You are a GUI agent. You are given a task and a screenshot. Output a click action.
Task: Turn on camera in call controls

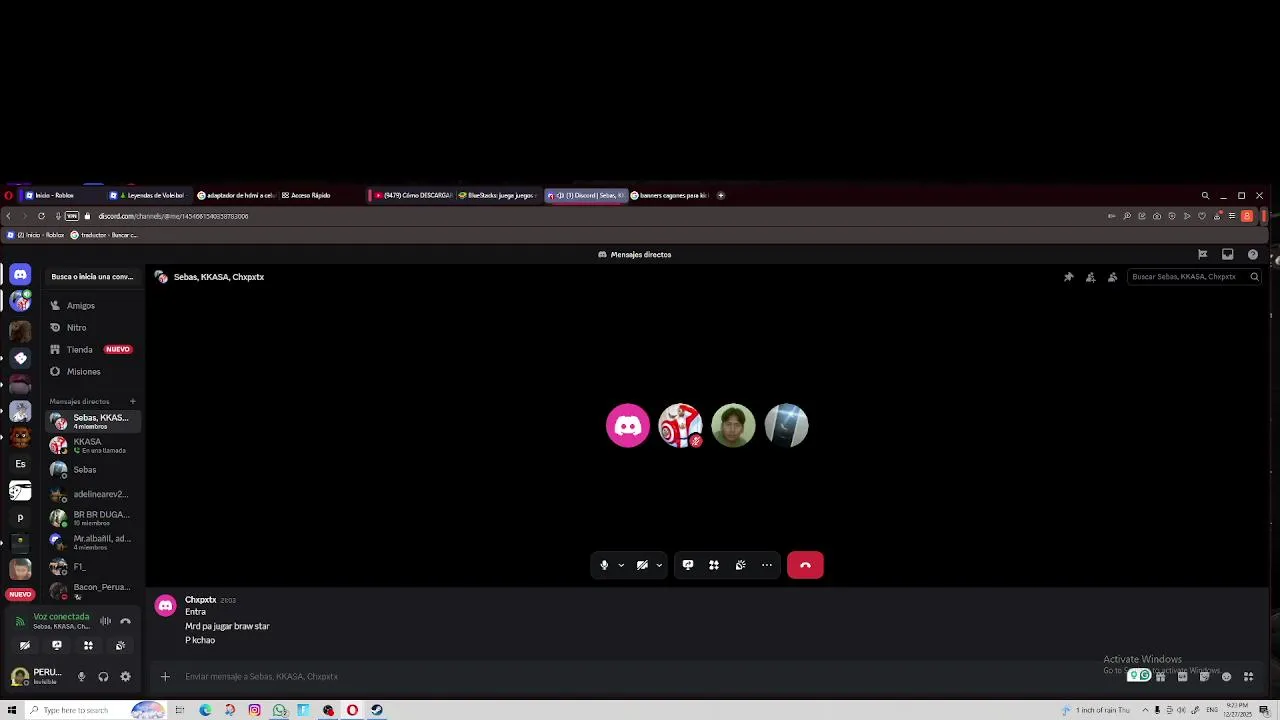(x=642, y=565)
